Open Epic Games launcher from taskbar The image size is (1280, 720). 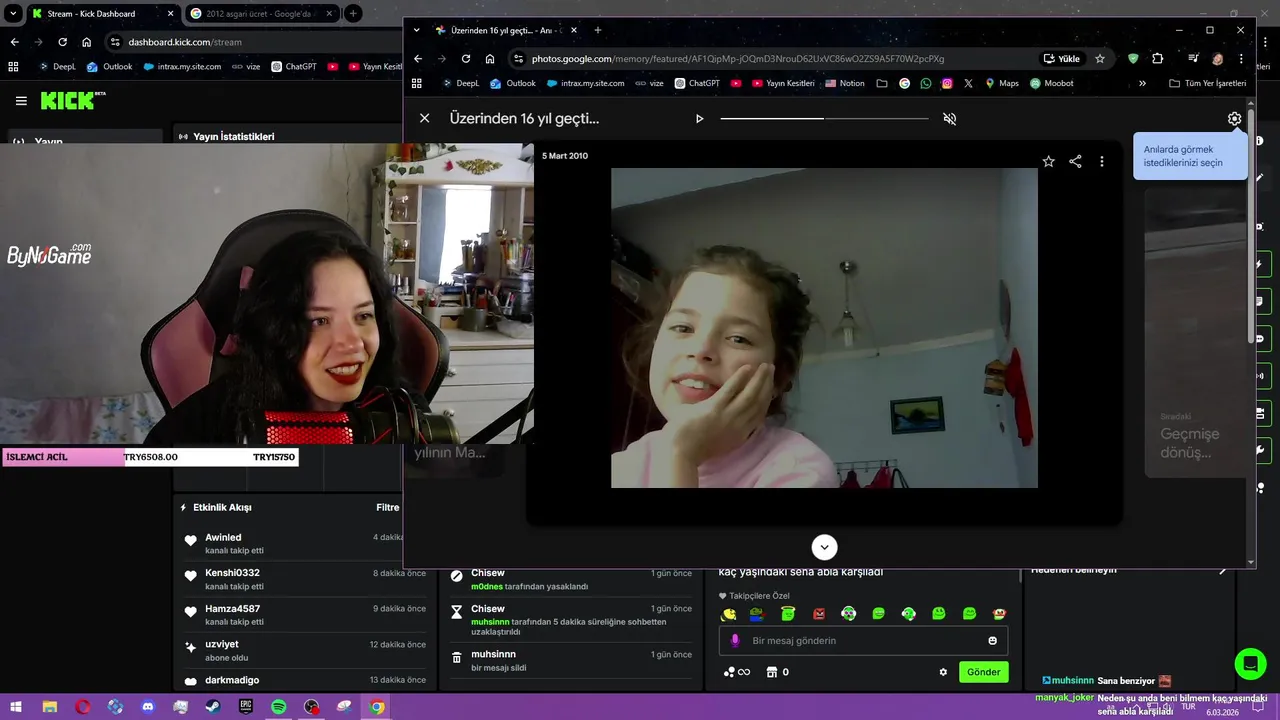pyautogui.click(x=246, y=707)
